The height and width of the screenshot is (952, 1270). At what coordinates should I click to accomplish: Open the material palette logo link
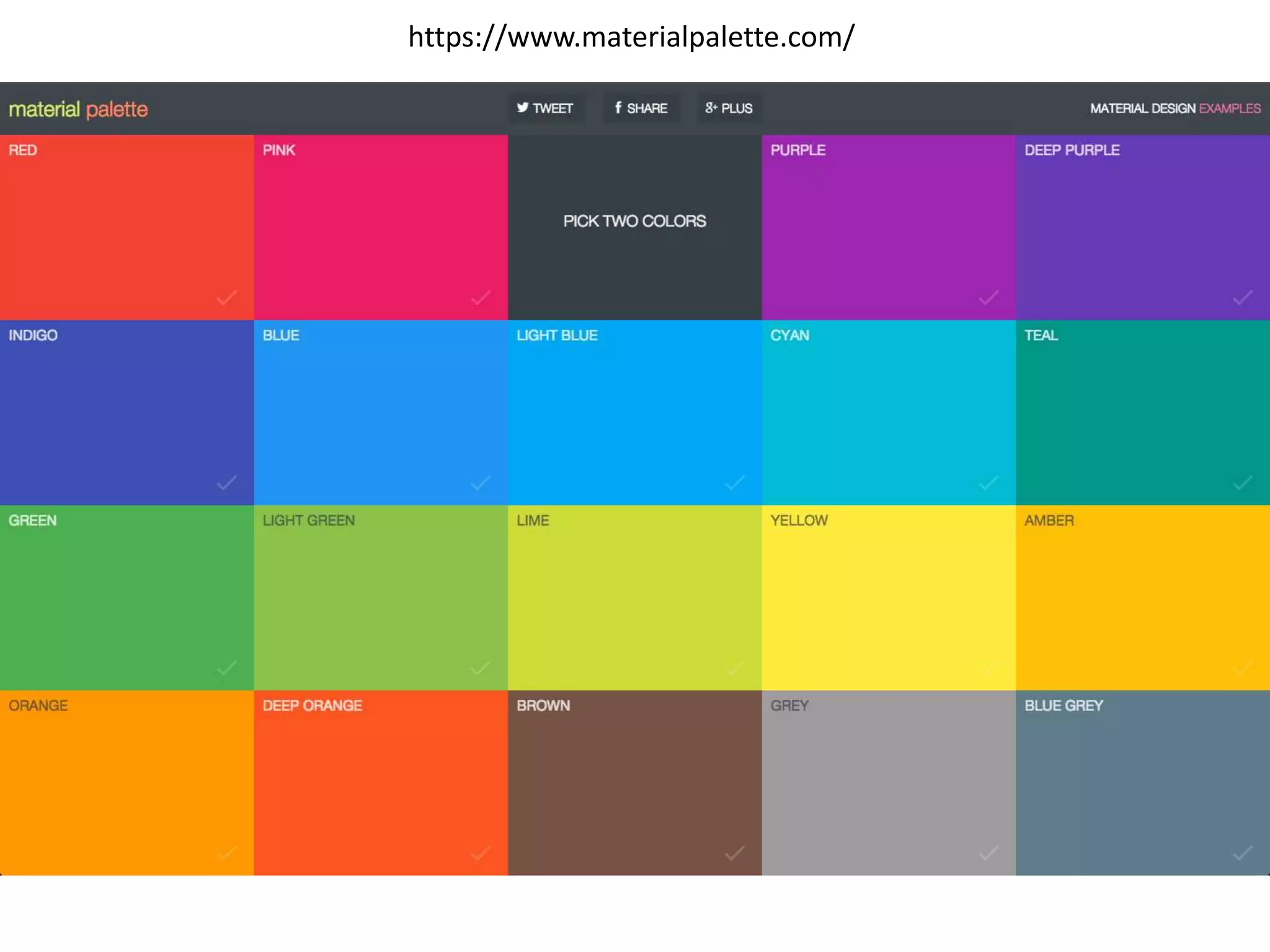(x=78, y=109)
